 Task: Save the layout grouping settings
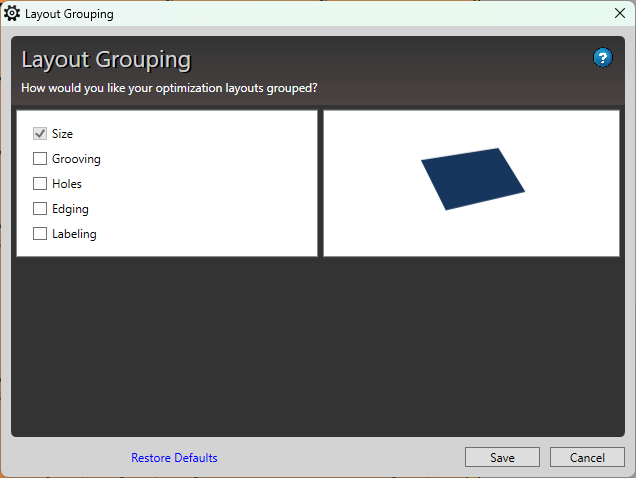click(502, 457)
